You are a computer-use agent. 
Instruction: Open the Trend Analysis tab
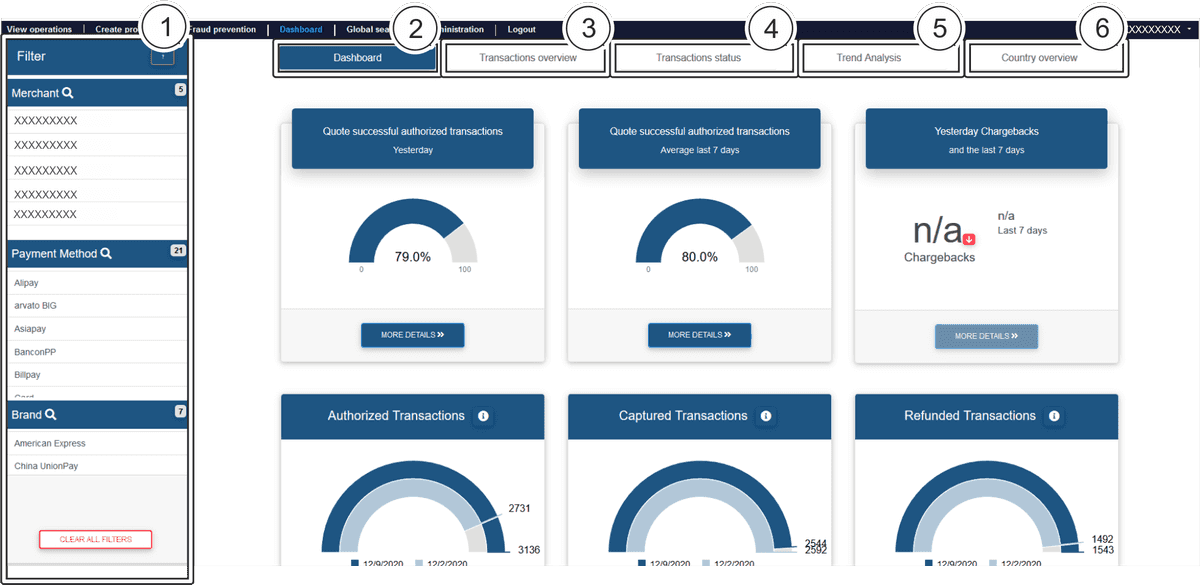868,58
